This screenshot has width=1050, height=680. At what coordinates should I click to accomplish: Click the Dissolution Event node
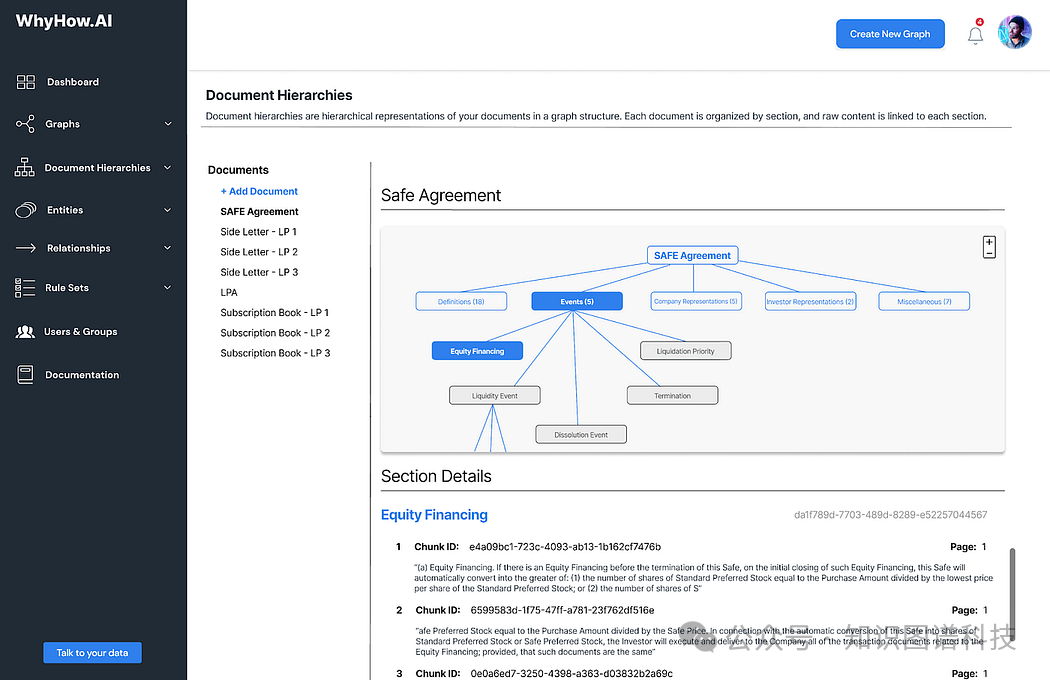tap(581, 435)
